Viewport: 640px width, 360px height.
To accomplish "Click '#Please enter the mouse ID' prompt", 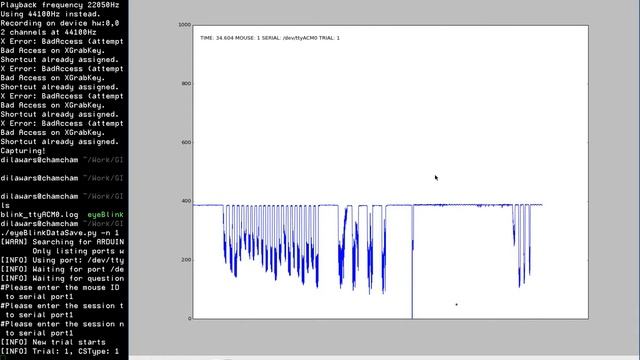I will [60, 287].
